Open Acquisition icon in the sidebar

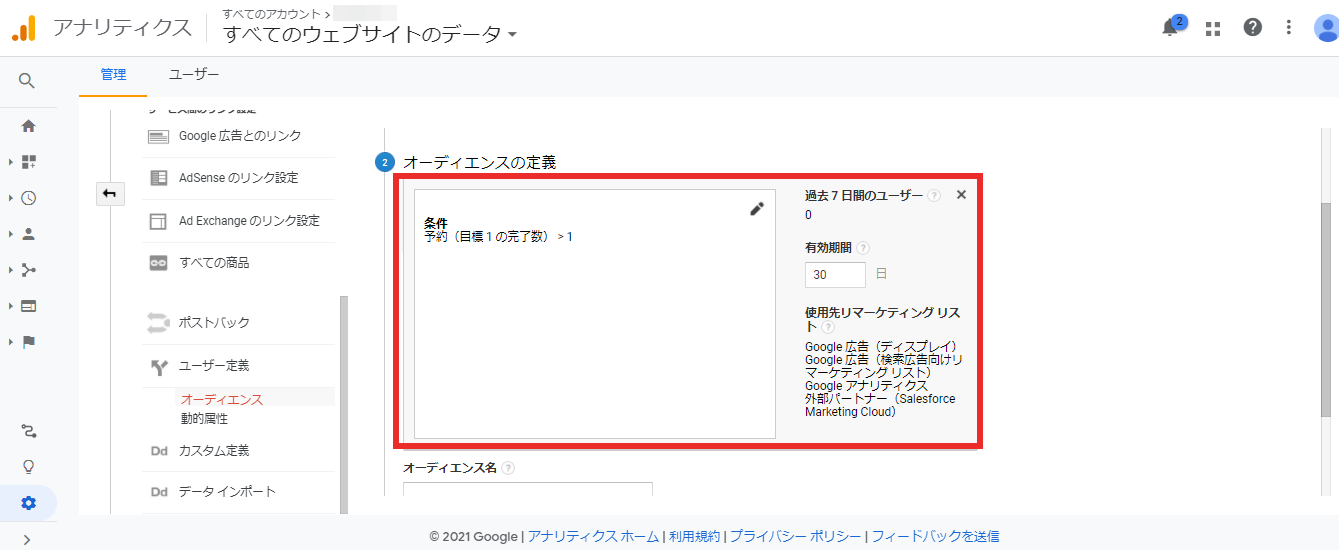click(28, 270)
